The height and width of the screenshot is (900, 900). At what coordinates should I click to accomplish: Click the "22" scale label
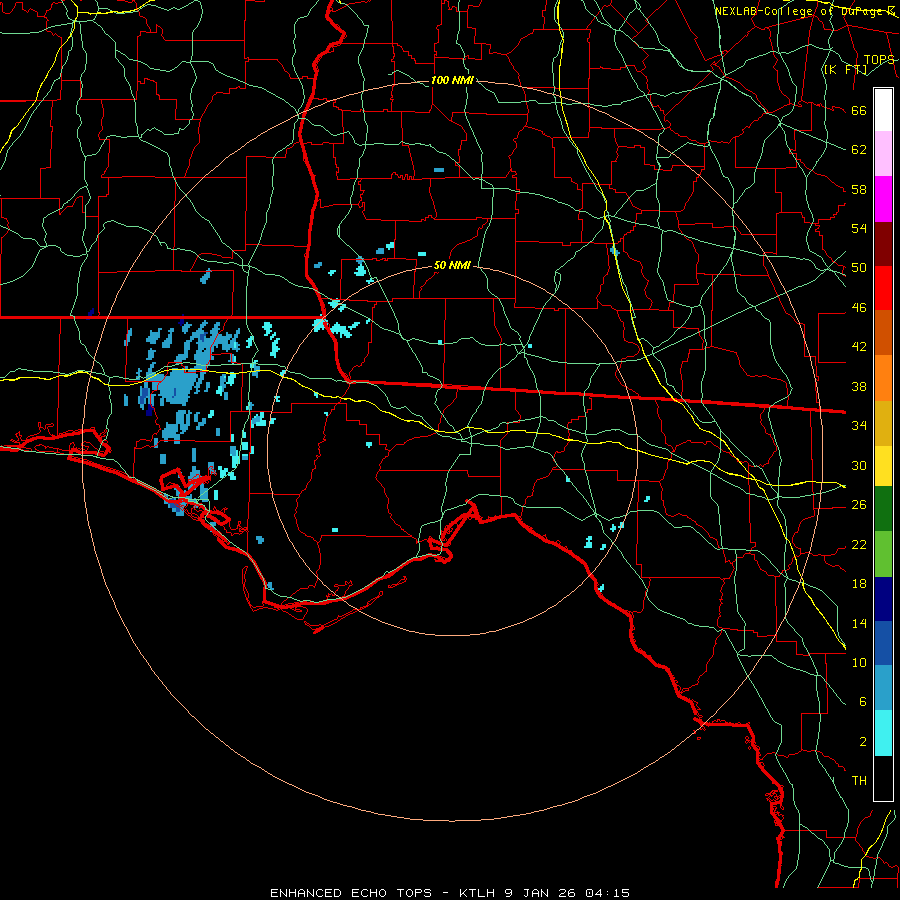coord(859,545)
